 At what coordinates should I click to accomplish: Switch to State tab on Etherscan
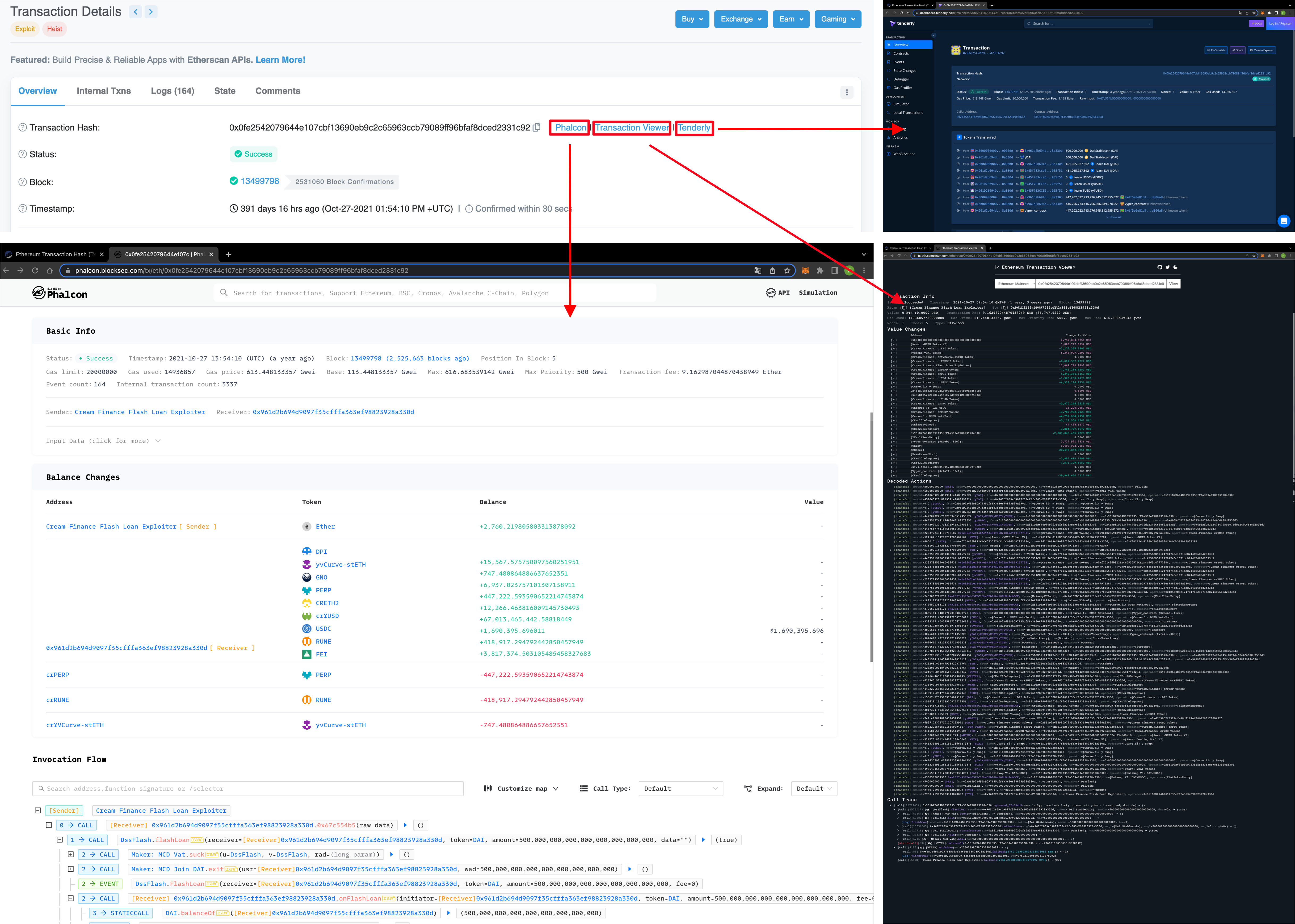click(x=225, y=91)
